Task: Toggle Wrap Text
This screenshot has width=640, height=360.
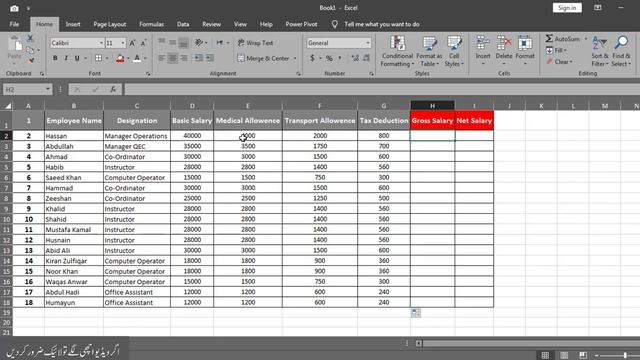Action: [255, 43]
